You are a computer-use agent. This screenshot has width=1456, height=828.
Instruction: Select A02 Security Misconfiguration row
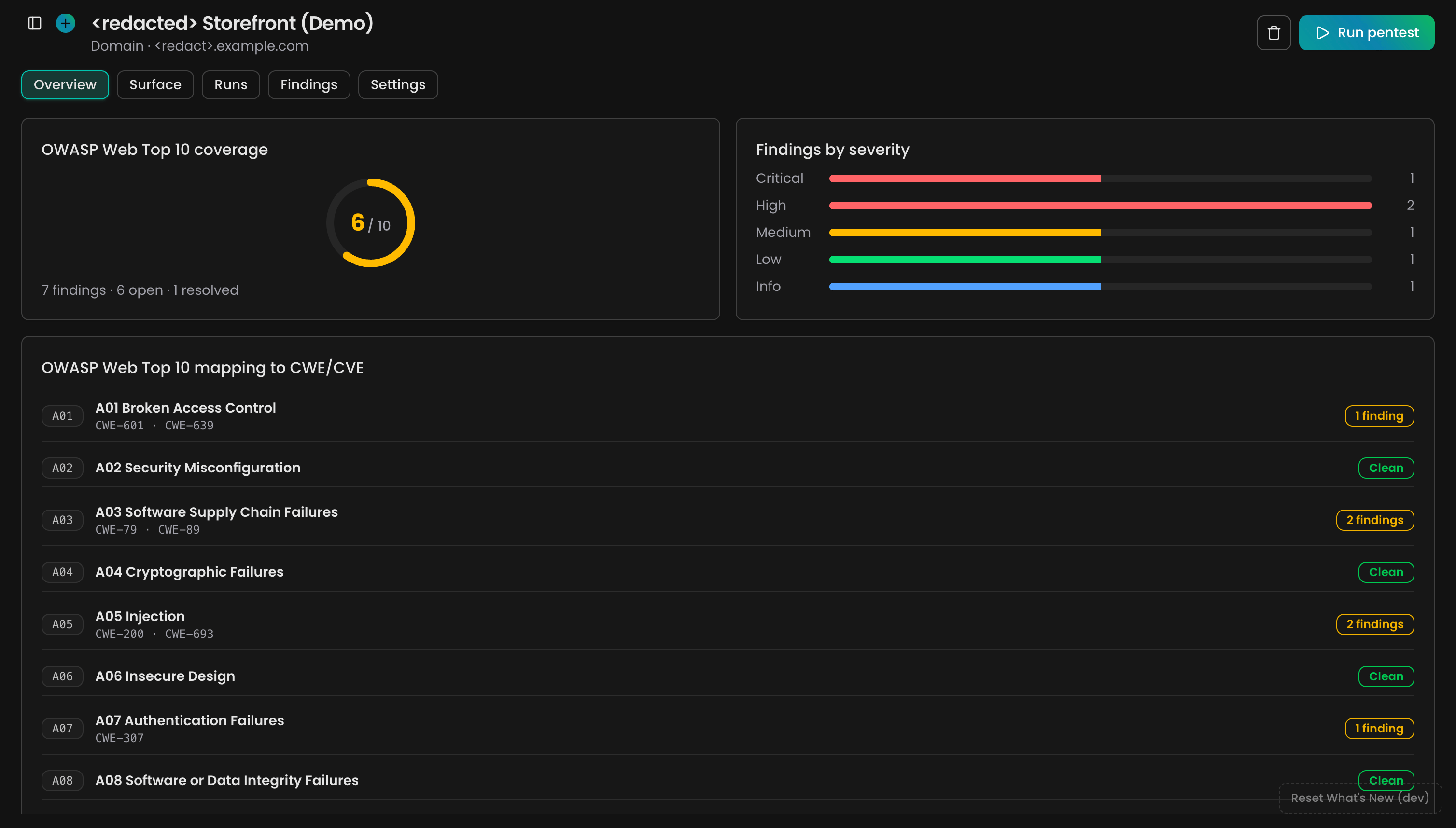tap(728, 468)
